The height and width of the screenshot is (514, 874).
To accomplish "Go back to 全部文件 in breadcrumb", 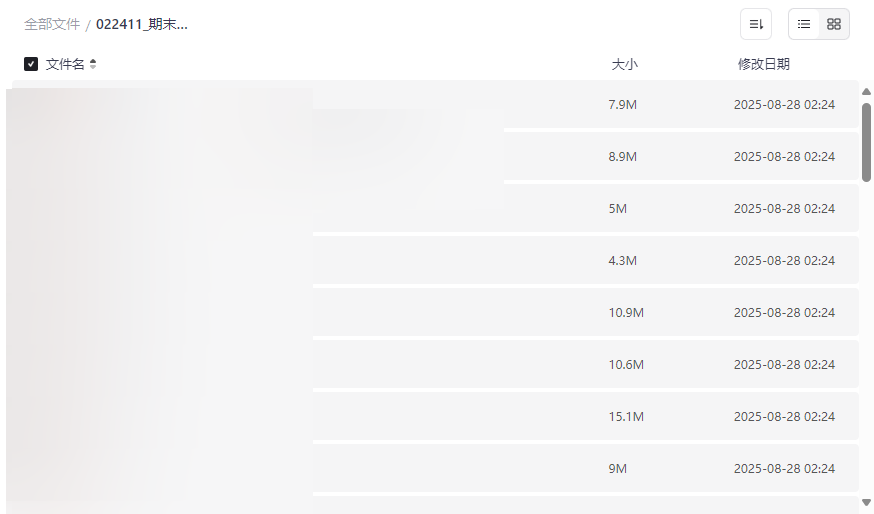I will (x=52, y=24).
